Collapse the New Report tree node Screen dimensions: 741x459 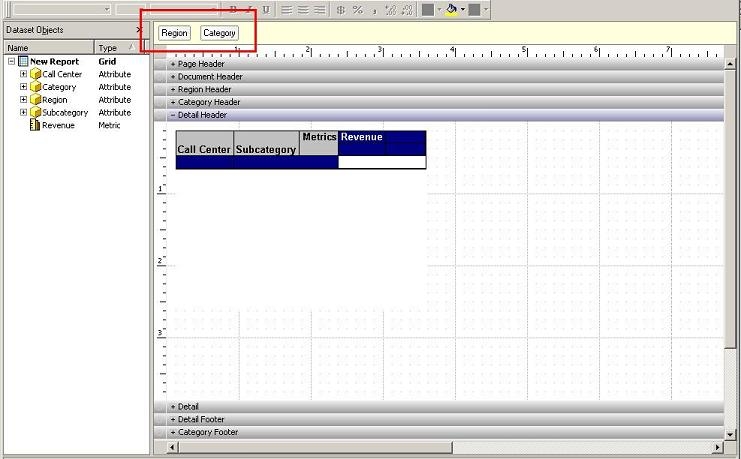11,62
